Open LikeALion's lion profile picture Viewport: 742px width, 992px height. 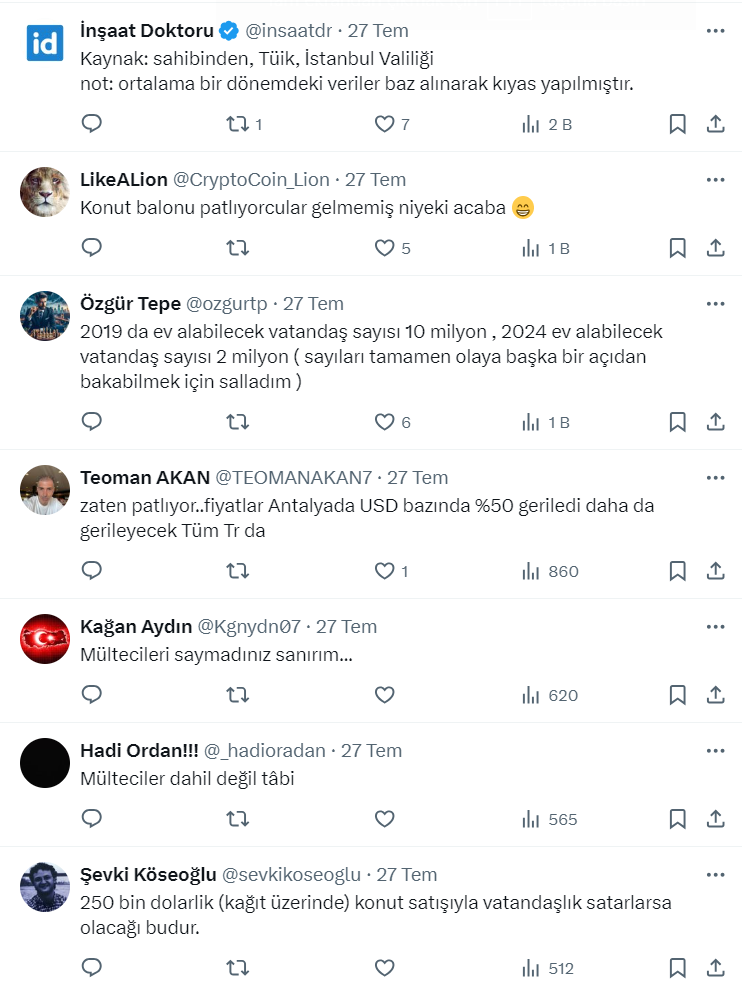(x=44, y=191)
